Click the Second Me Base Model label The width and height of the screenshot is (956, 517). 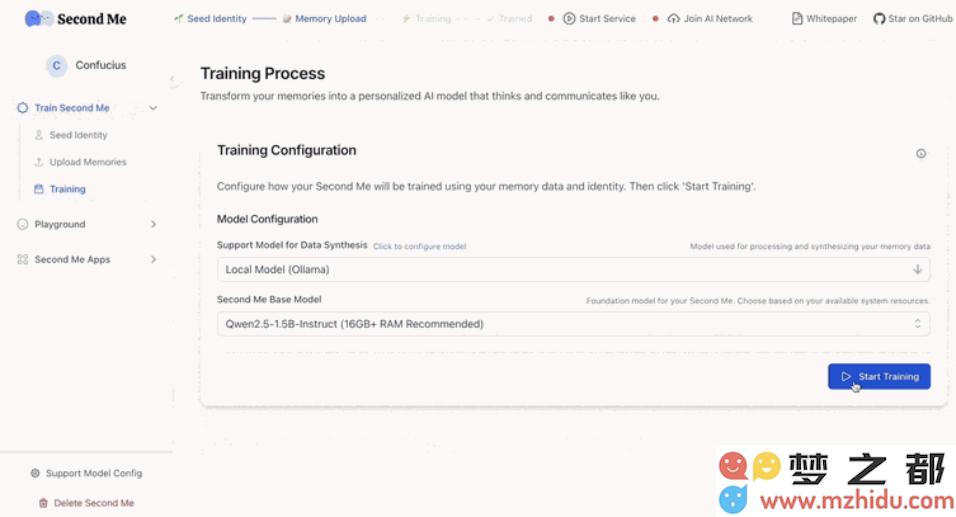(x=269, y=299)
